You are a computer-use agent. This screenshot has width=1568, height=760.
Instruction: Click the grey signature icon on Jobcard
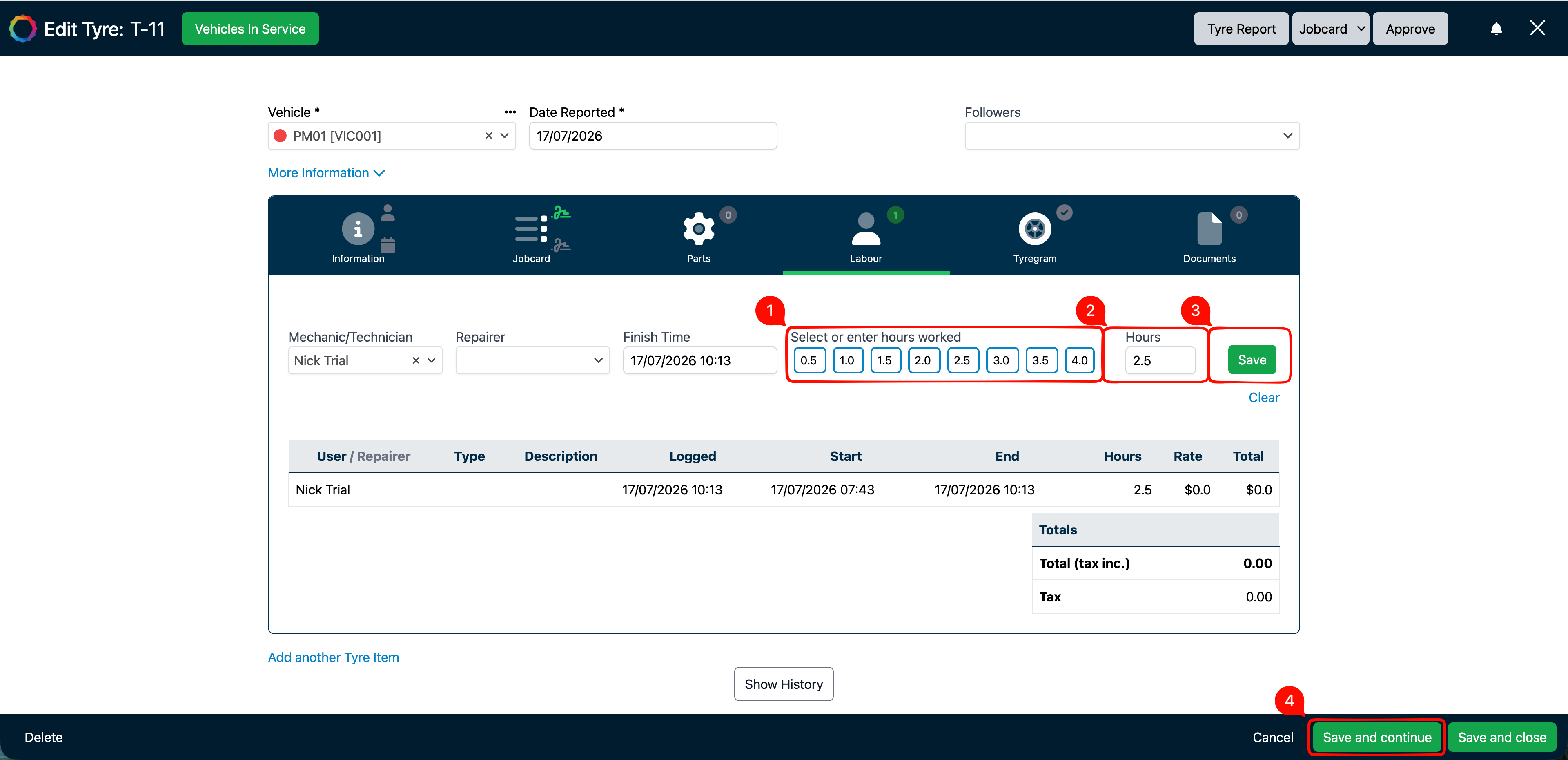point(561,245)
